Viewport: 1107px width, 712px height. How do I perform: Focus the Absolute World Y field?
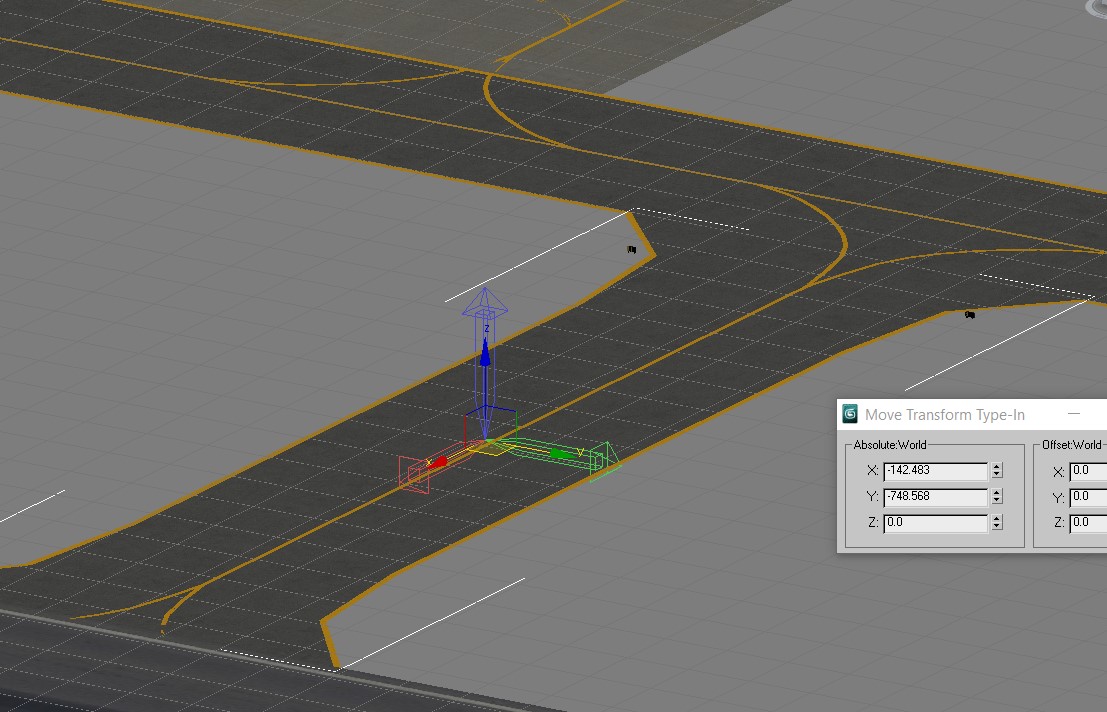pyautogui.click(x=935, y=497)
